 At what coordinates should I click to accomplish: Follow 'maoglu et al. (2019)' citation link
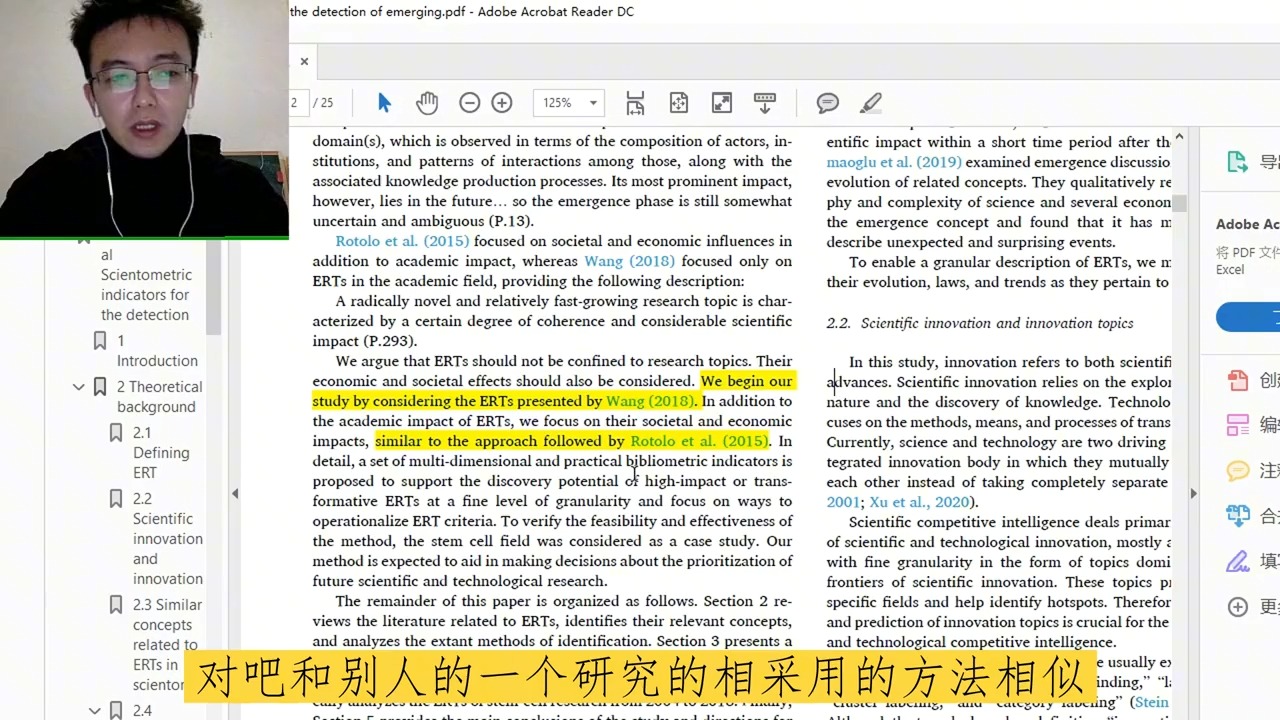pos(893,162)
